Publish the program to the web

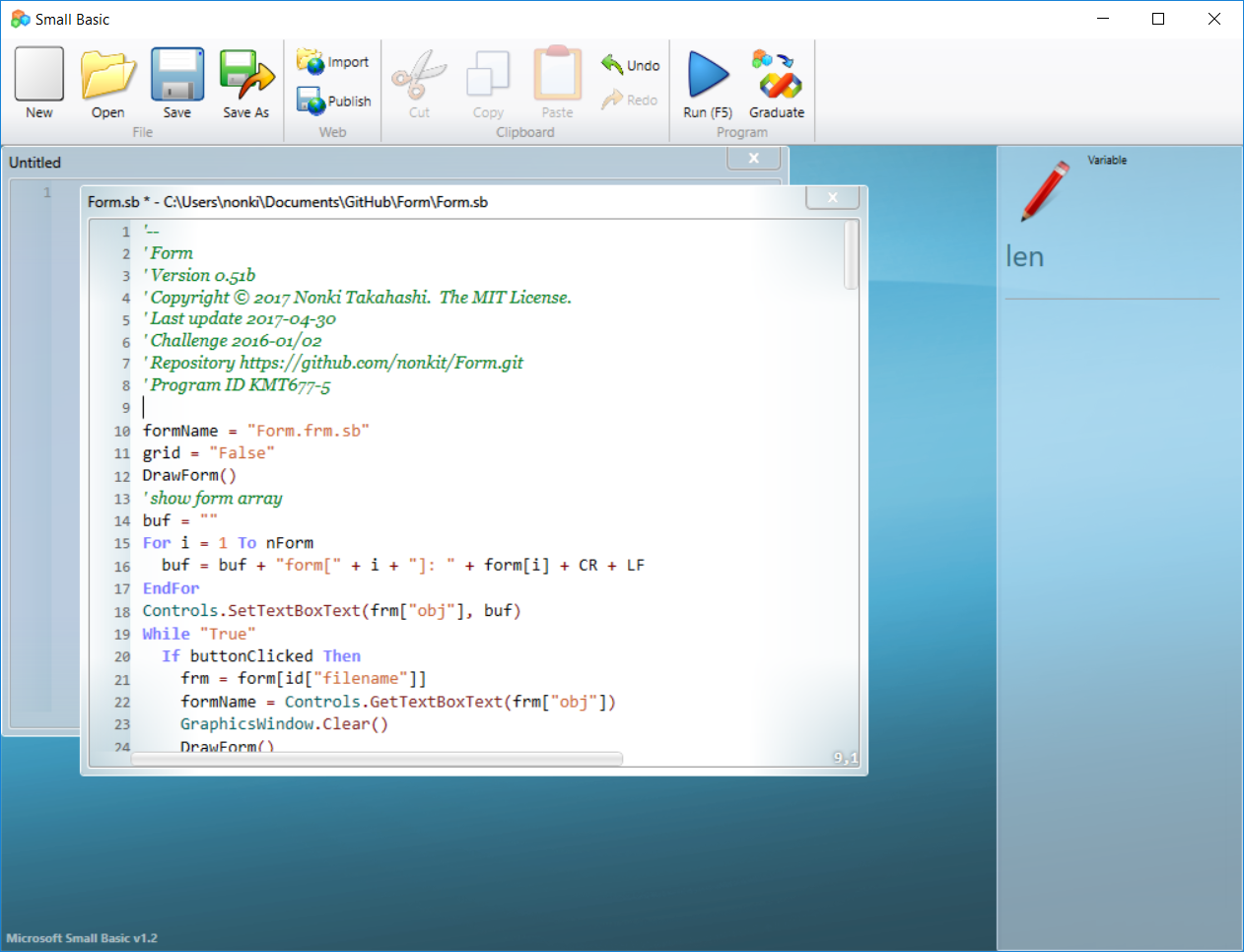click(334, 101)
